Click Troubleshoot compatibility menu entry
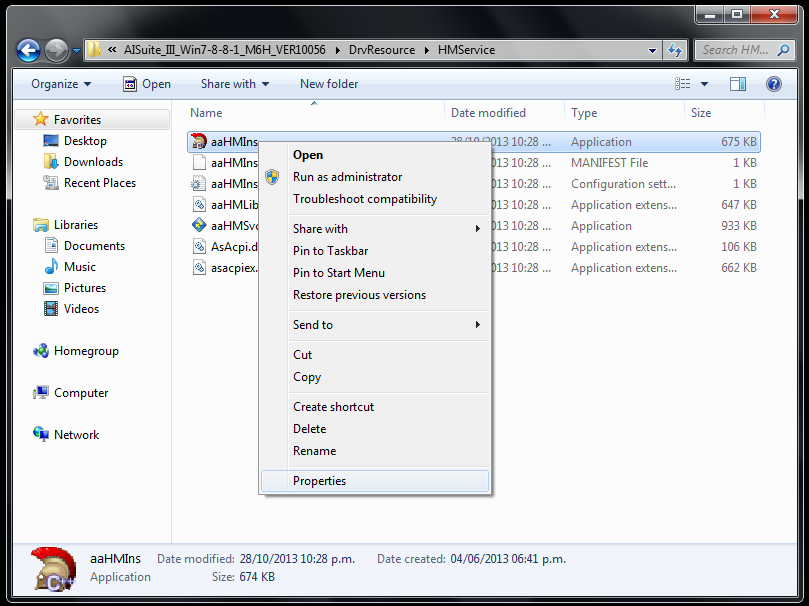The width and height of the screenshot is (809, 606). 364,199
